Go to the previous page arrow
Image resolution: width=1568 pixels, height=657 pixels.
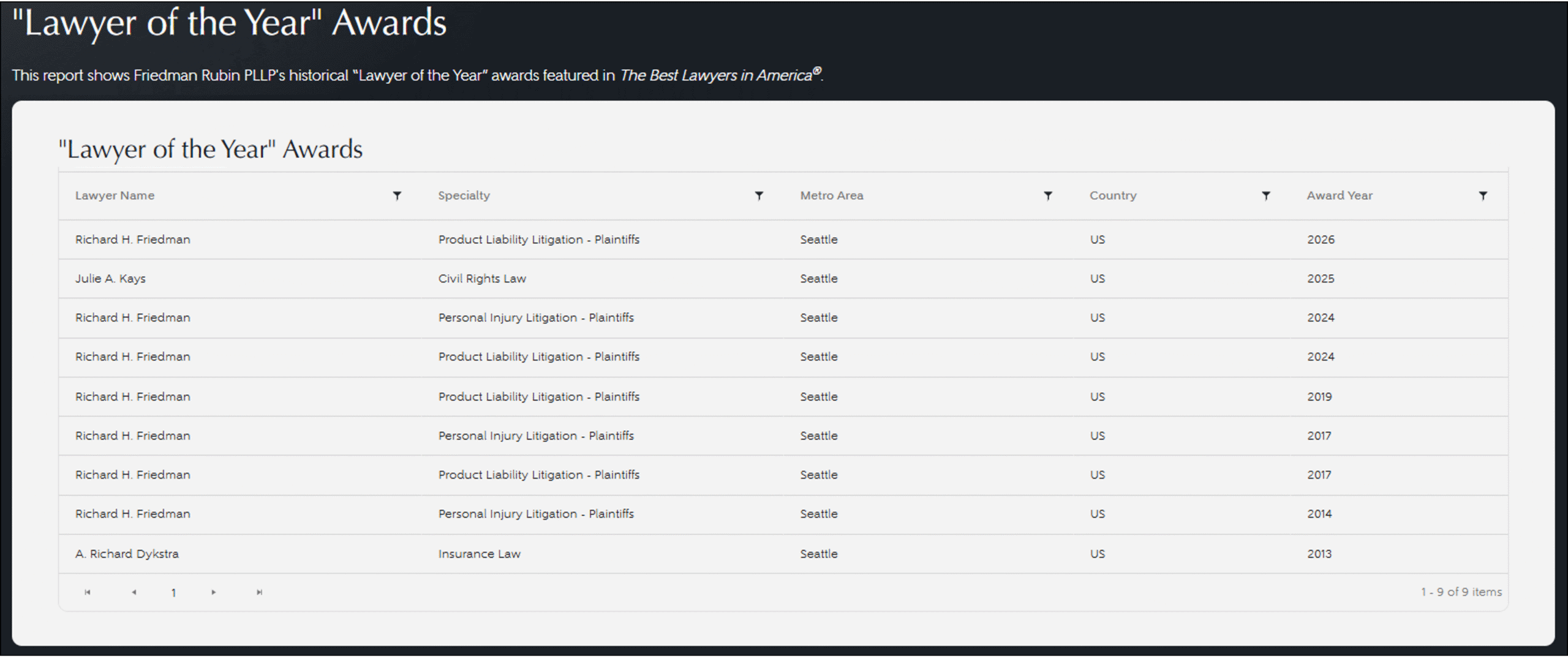[x=134, y=592]
